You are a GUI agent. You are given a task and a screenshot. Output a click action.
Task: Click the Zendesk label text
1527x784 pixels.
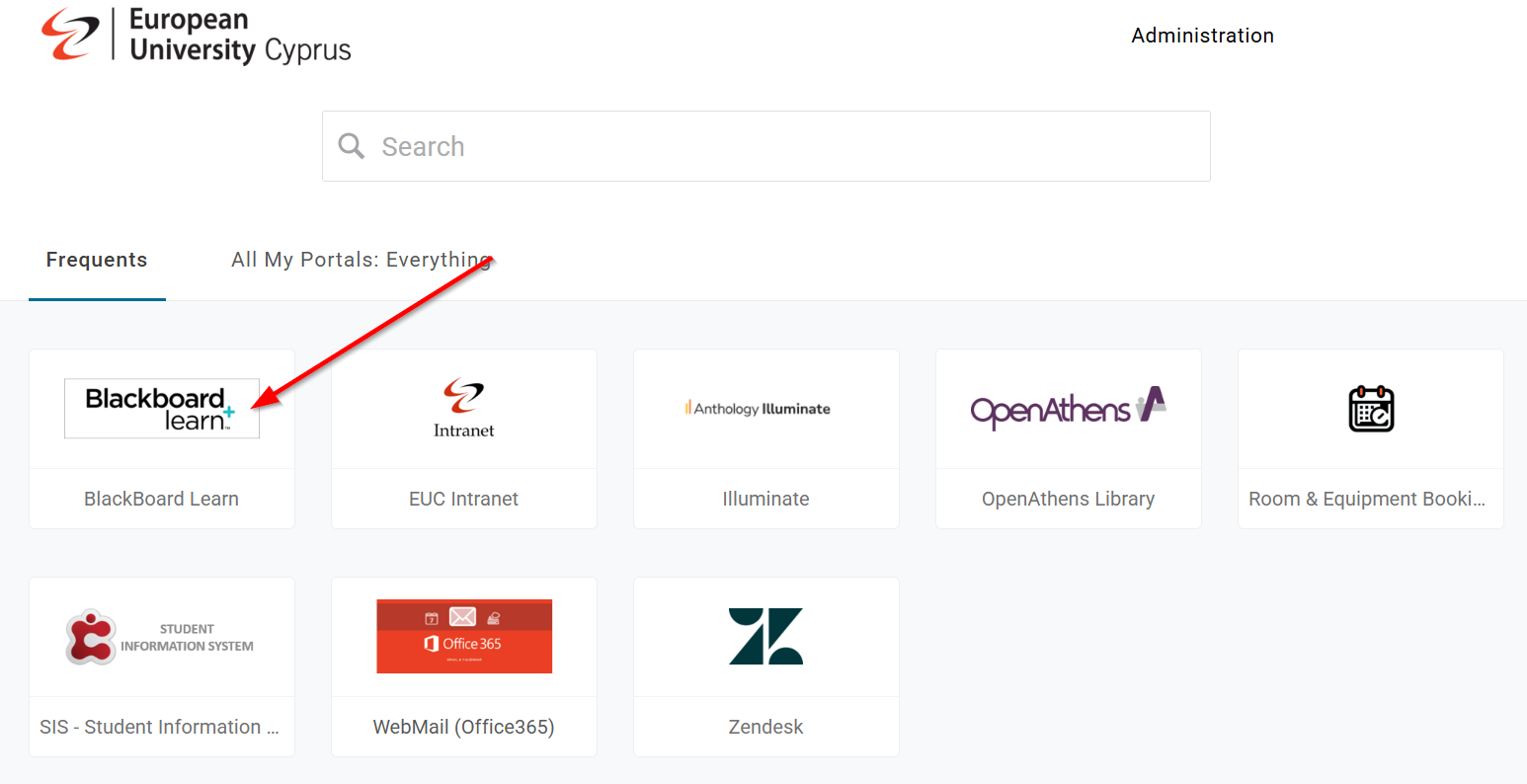(x=765, y=727)
